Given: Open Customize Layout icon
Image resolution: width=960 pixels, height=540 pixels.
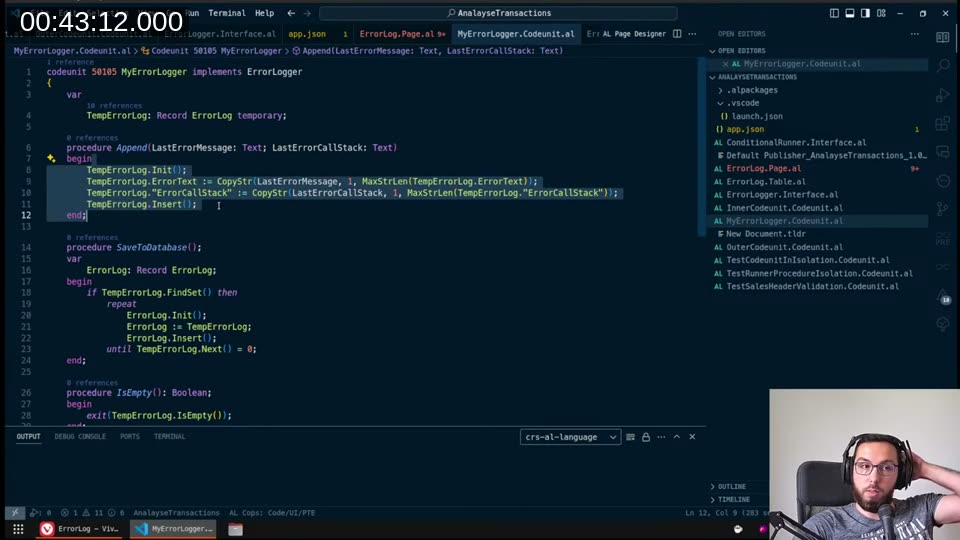Looking at the screenshot, I should click(881, 13).
